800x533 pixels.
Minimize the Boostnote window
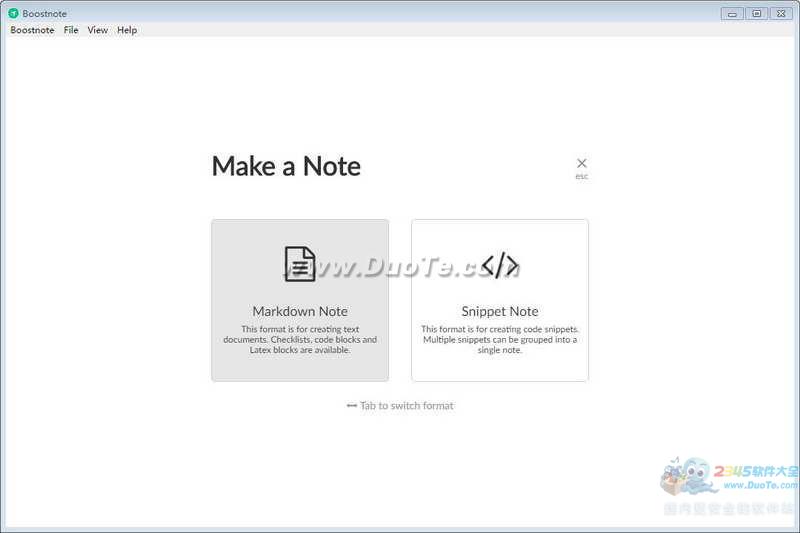[x=732, y=13]
